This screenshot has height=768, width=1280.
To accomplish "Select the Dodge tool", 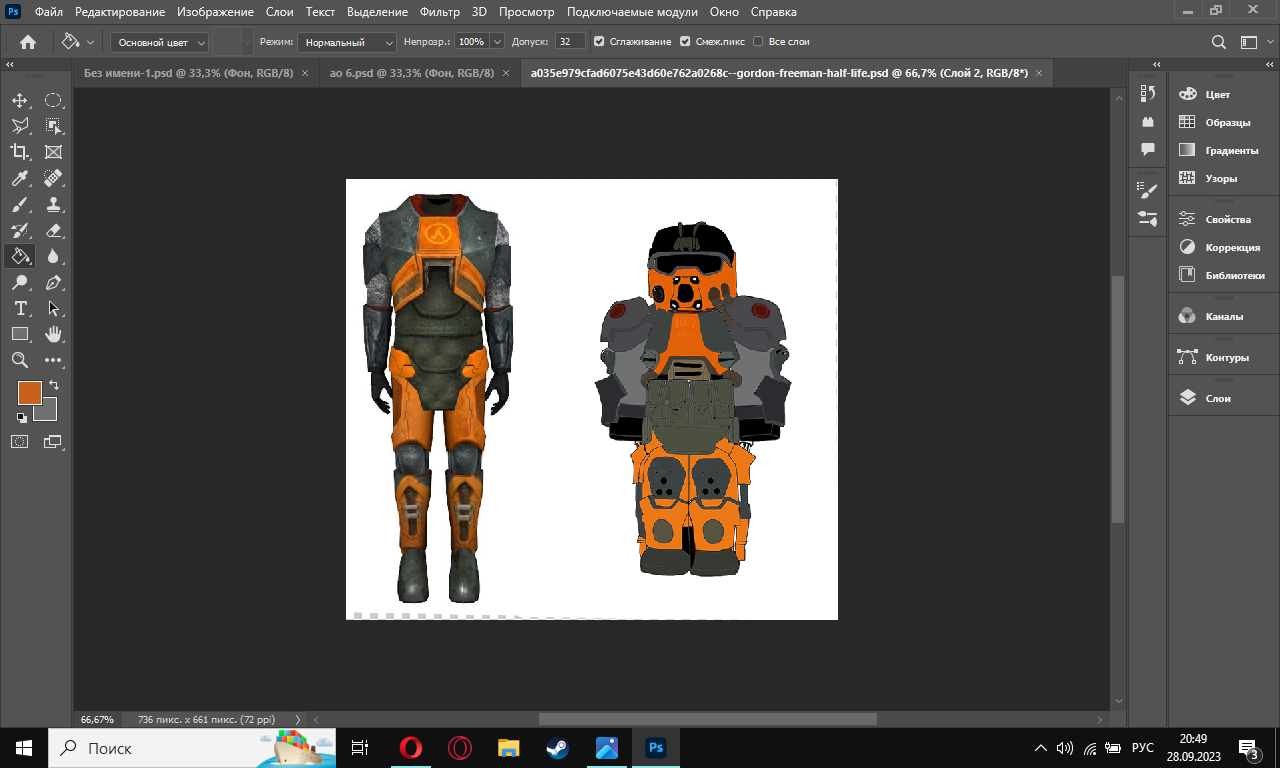I will pyautogui.click(x=20, y=282).
